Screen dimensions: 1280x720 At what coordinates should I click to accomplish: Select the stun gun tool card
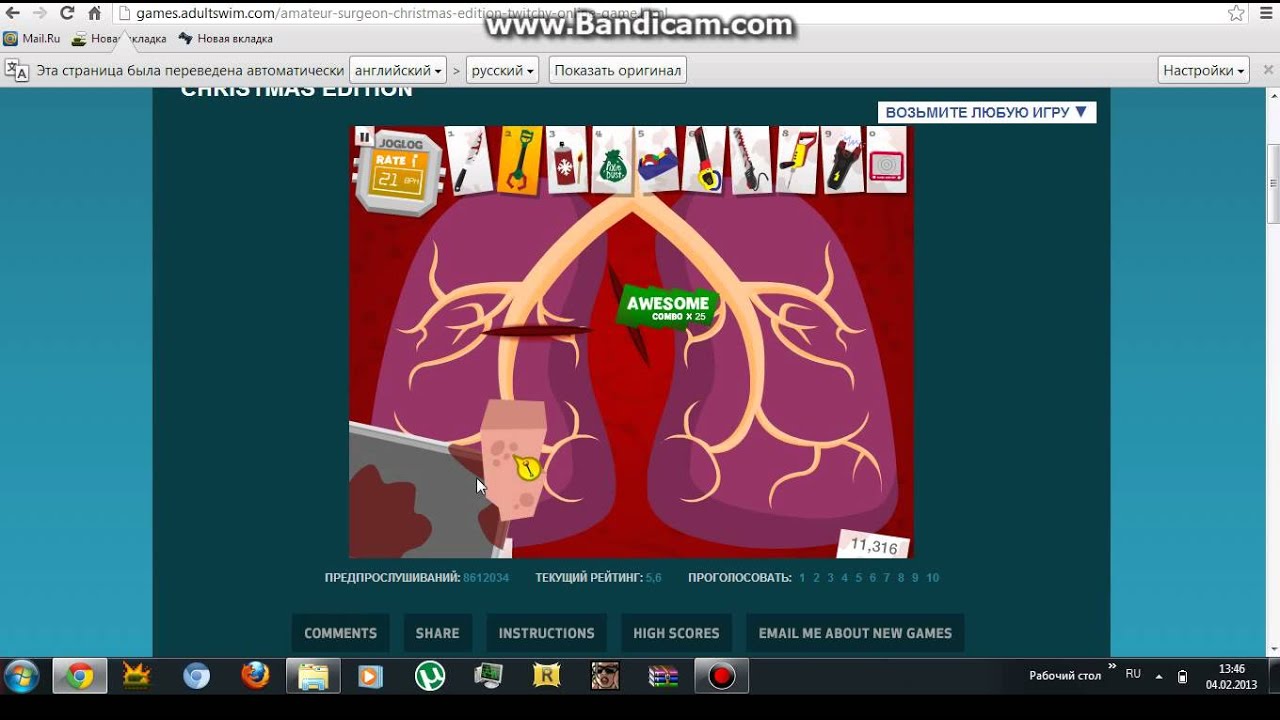pos(842,160)
